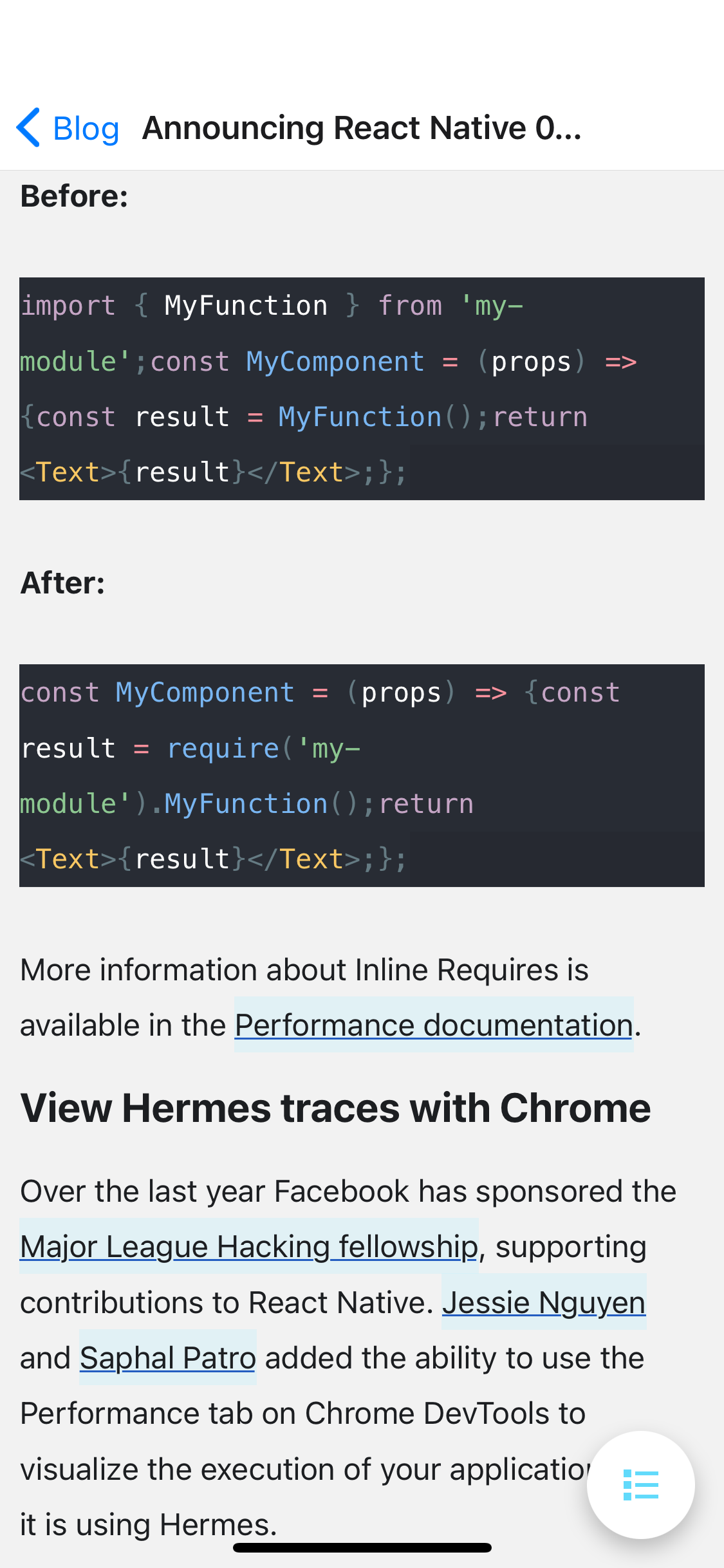Select the Before: label

point(75,196)
